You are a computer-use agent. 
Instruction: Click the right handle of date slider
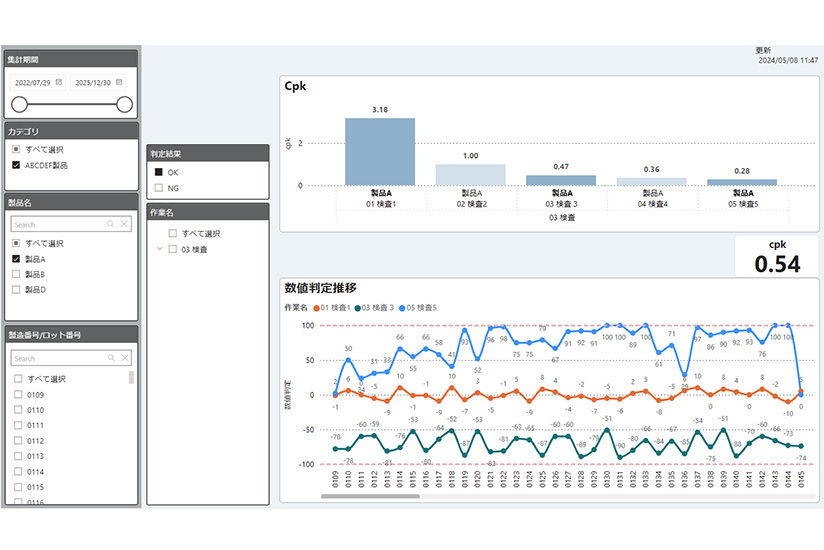click(x=124, y=104)
